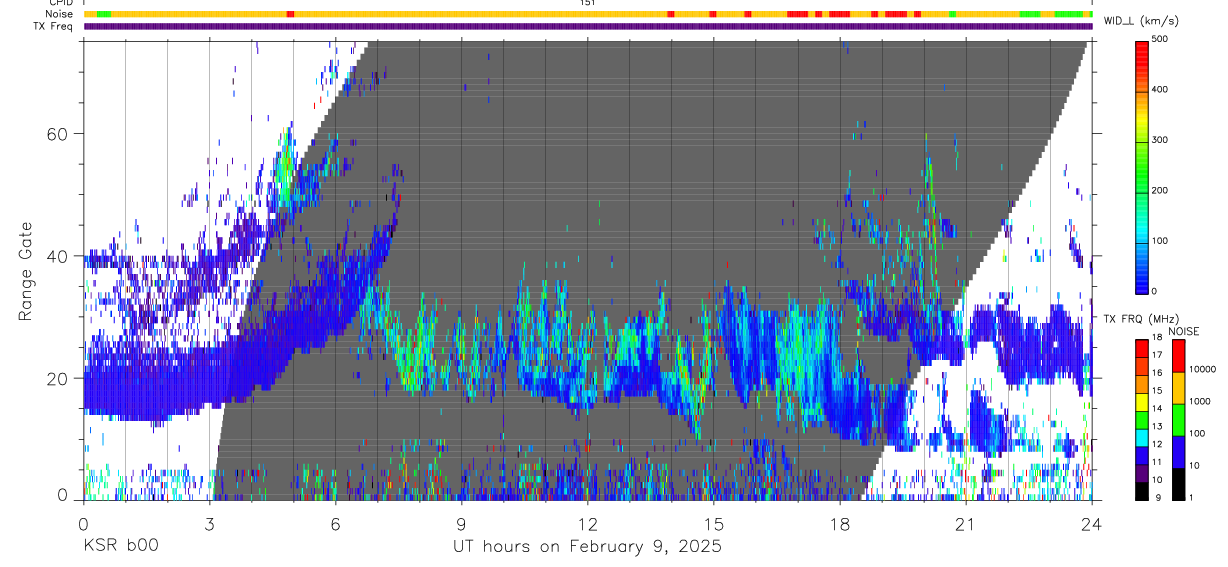Click the 500 label on width color bar
The height and width of the screenshot is (567, 1228).
point(1161,39)
